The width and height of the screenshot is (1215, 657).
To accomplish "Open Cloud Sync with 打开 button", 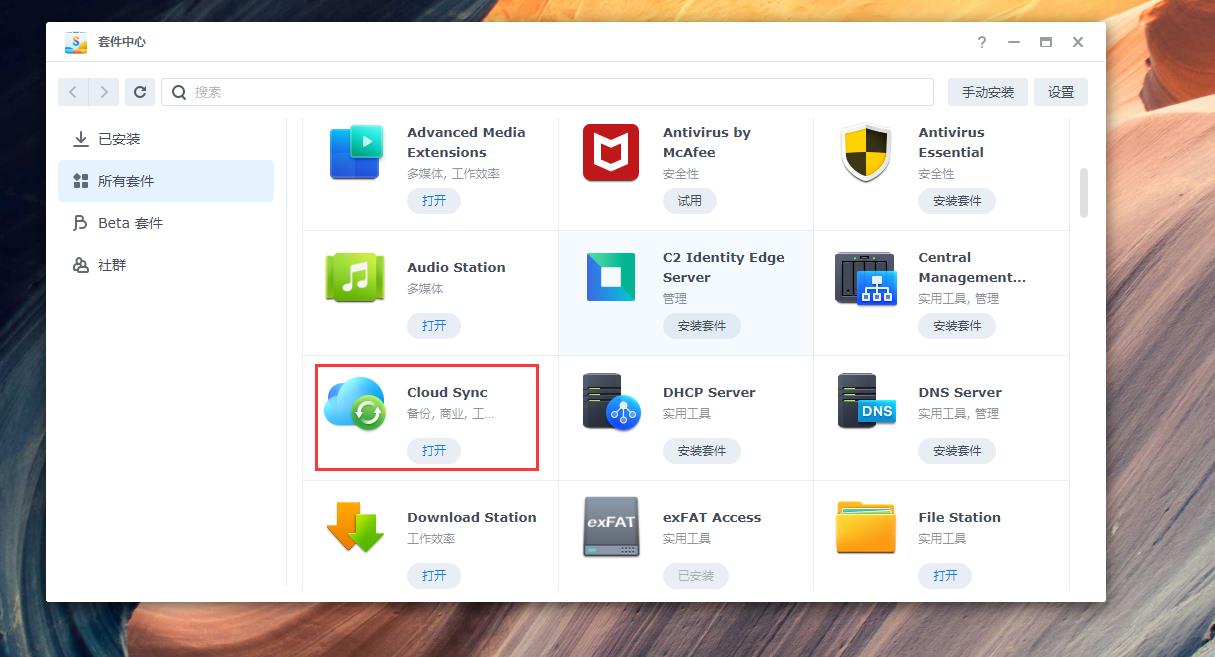I will tap(434, 450).
